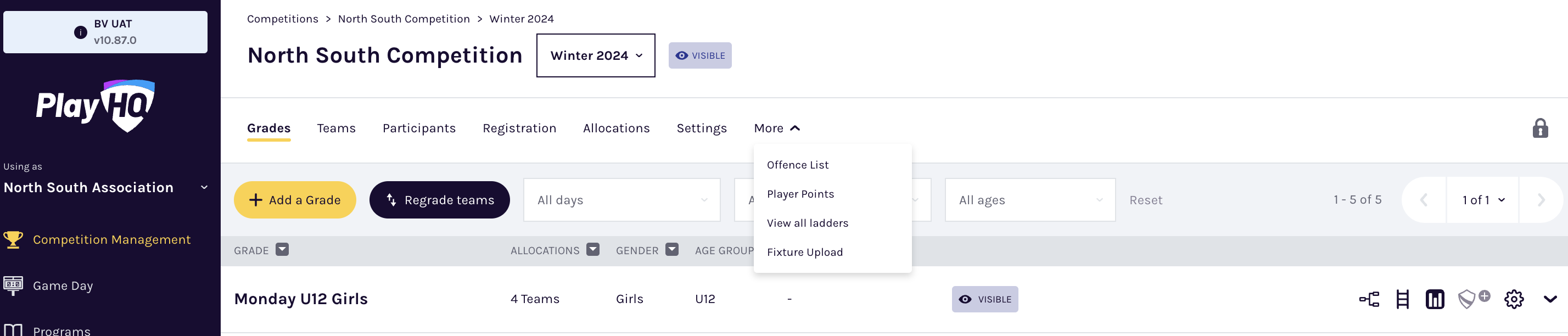Image resolution: width=1568 pixels, height=336 pixels.
Task: Click the BV UAT info icon
Action: [80, 32]
